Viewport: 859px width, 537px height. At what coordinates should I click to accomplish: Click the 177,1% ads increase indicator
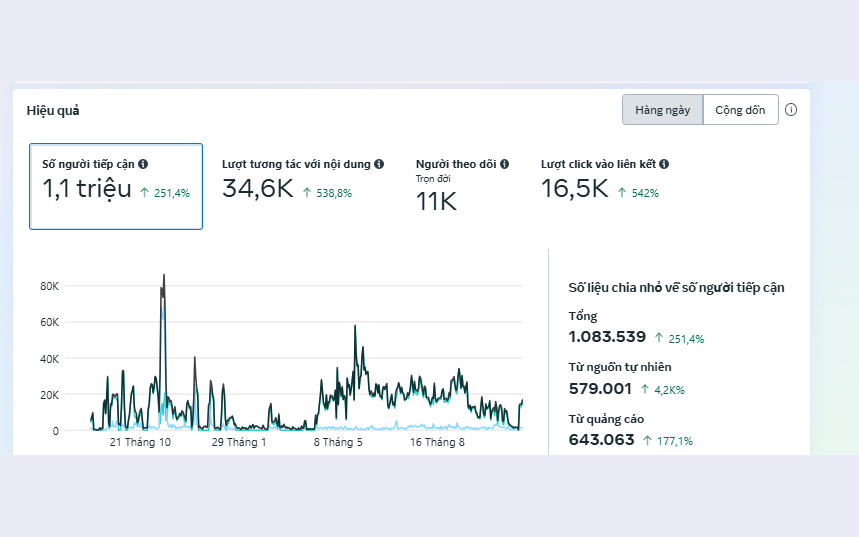(668, 441)
